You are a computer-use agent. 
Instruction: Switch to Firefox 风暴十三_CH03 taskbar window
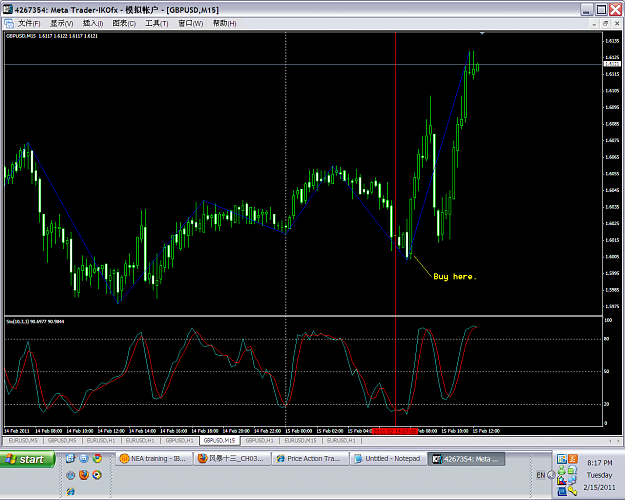[x=232, y=459]
